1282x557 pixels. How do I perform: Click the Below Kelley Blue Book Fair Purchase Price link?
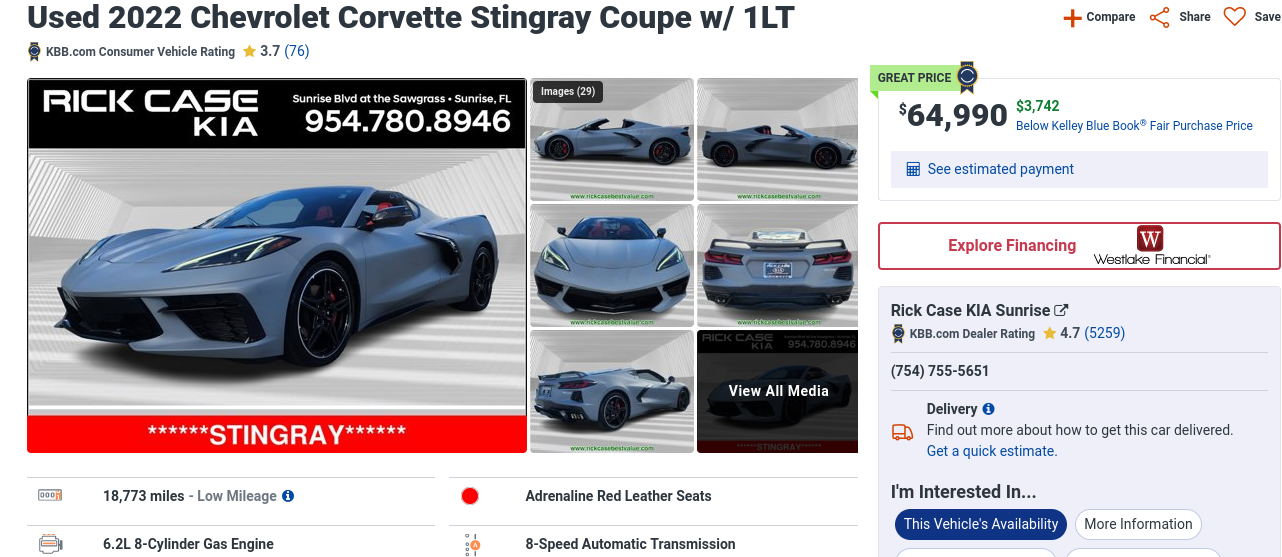click(1134, 126)
